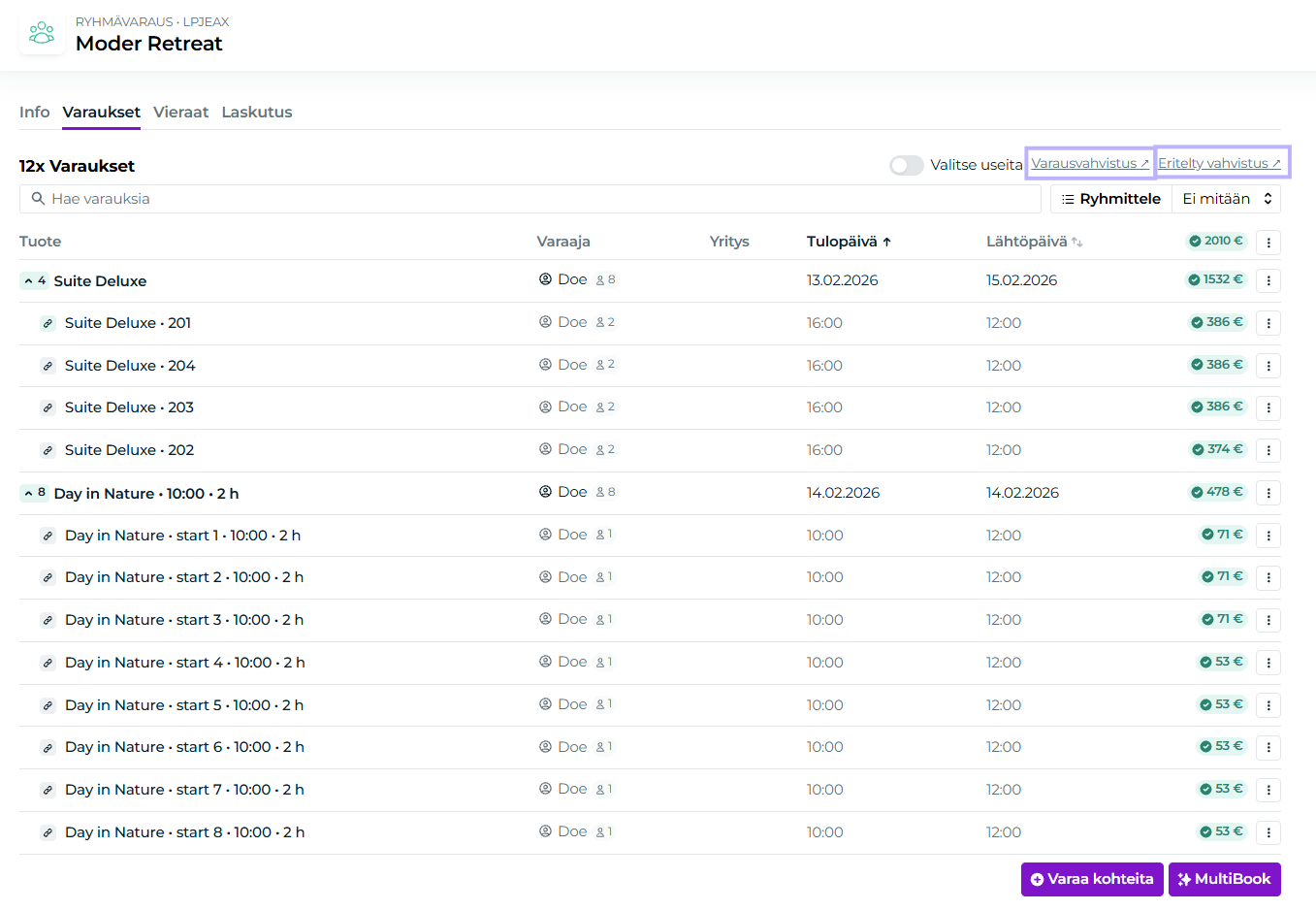
Task: Switch to the Vieraat tab
Action: click(x=180, y=113)
